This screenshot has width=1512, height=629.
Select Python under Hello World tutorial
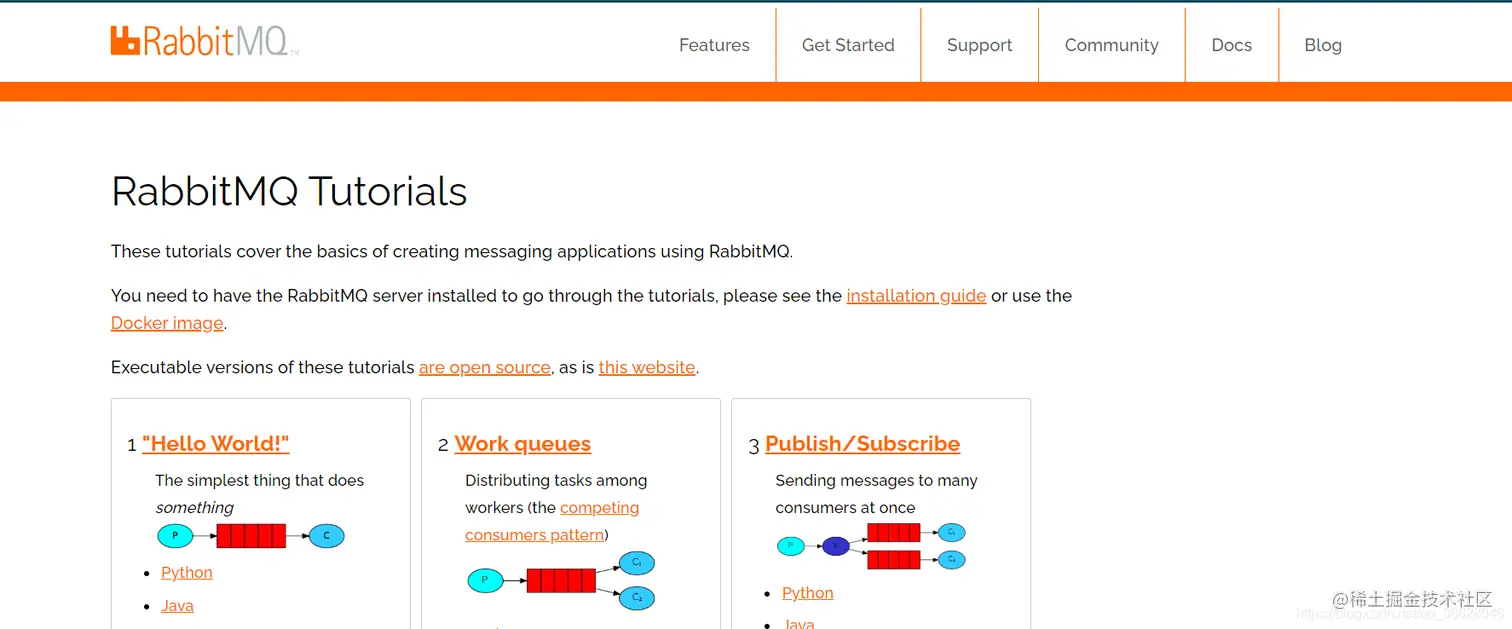coord(187,573)
